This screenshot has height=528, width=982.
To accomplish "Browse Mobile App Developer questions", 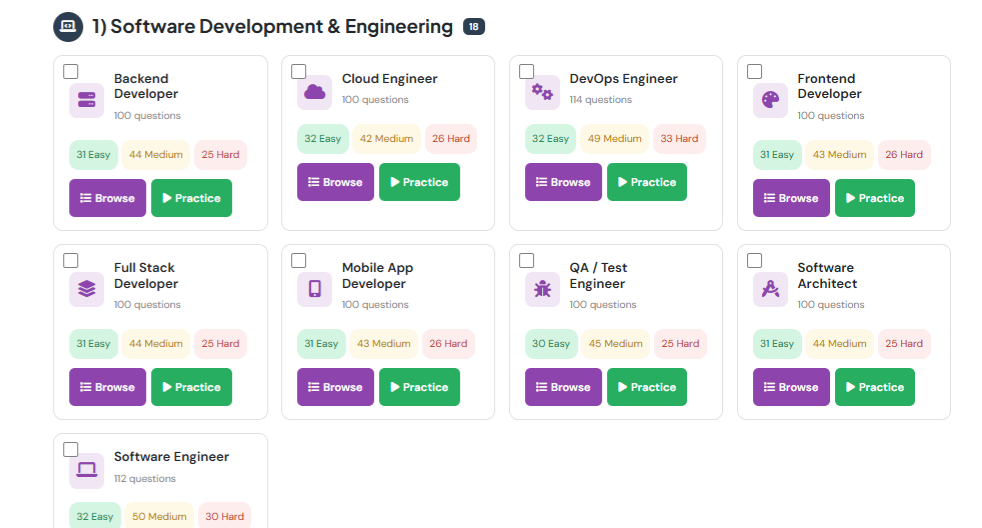I will click(x=336, y=387).
